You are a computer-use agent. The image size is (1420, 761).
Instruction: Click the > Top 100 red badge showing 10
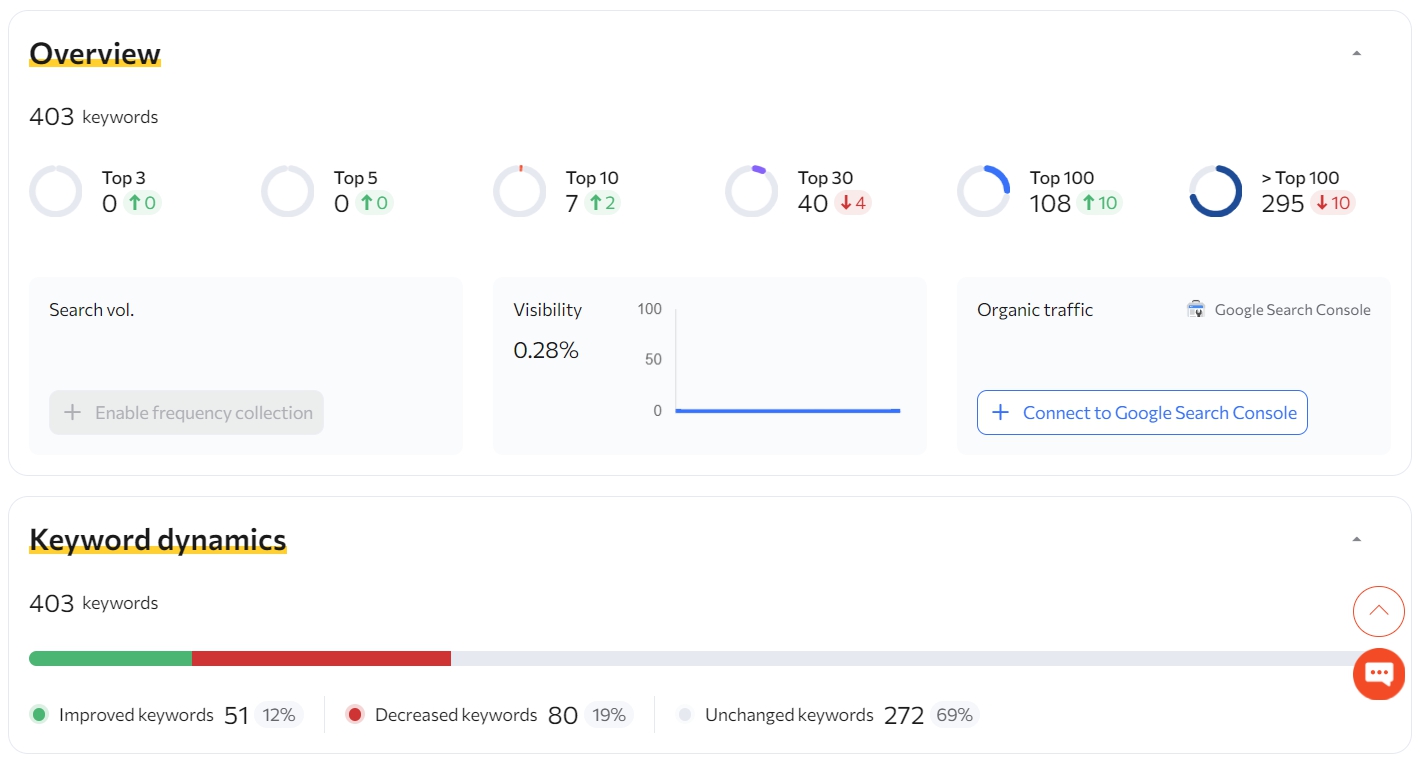click(x=1332, y=203)
